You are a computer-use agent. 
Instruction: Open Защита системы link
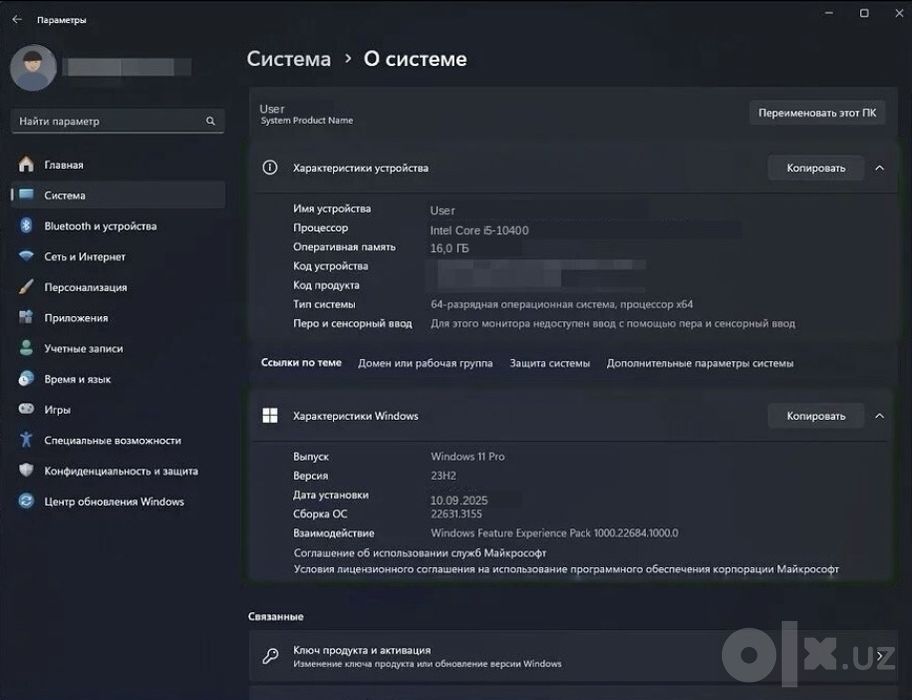point(550,363)
